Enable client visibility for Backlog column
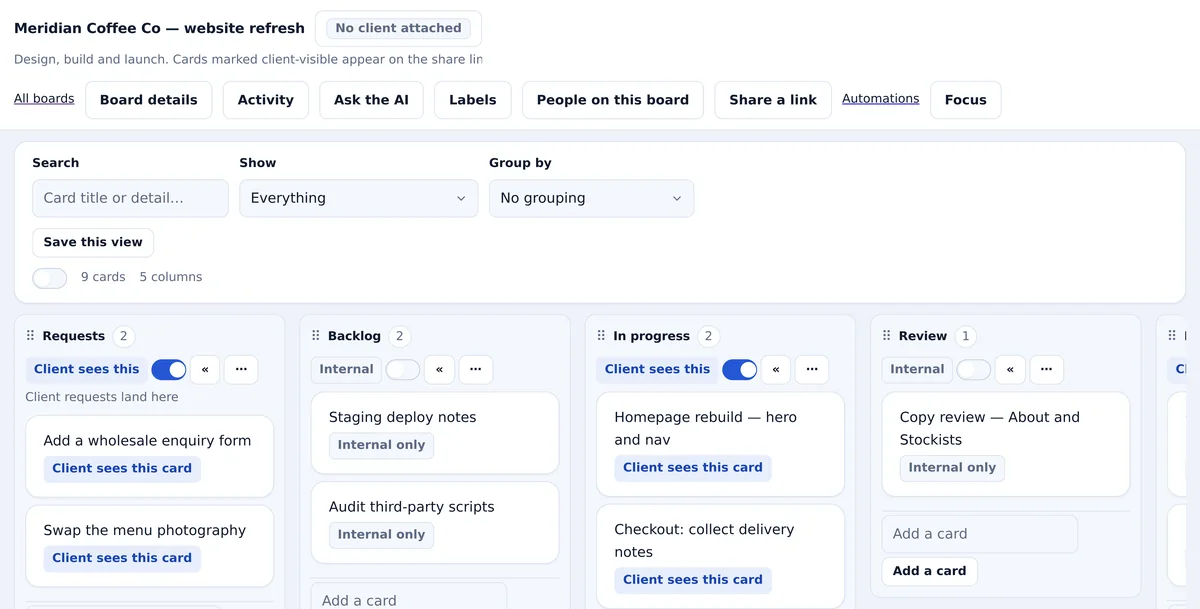This screenshot has height=609, width=1200. pyautogui.click(x=403, y=370)
